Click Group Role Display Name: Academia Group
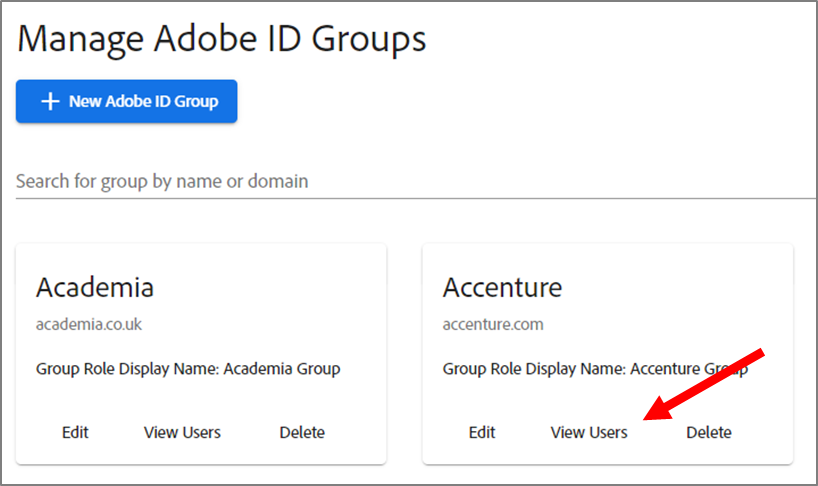818x486 pixels. [x=188, y=369]
